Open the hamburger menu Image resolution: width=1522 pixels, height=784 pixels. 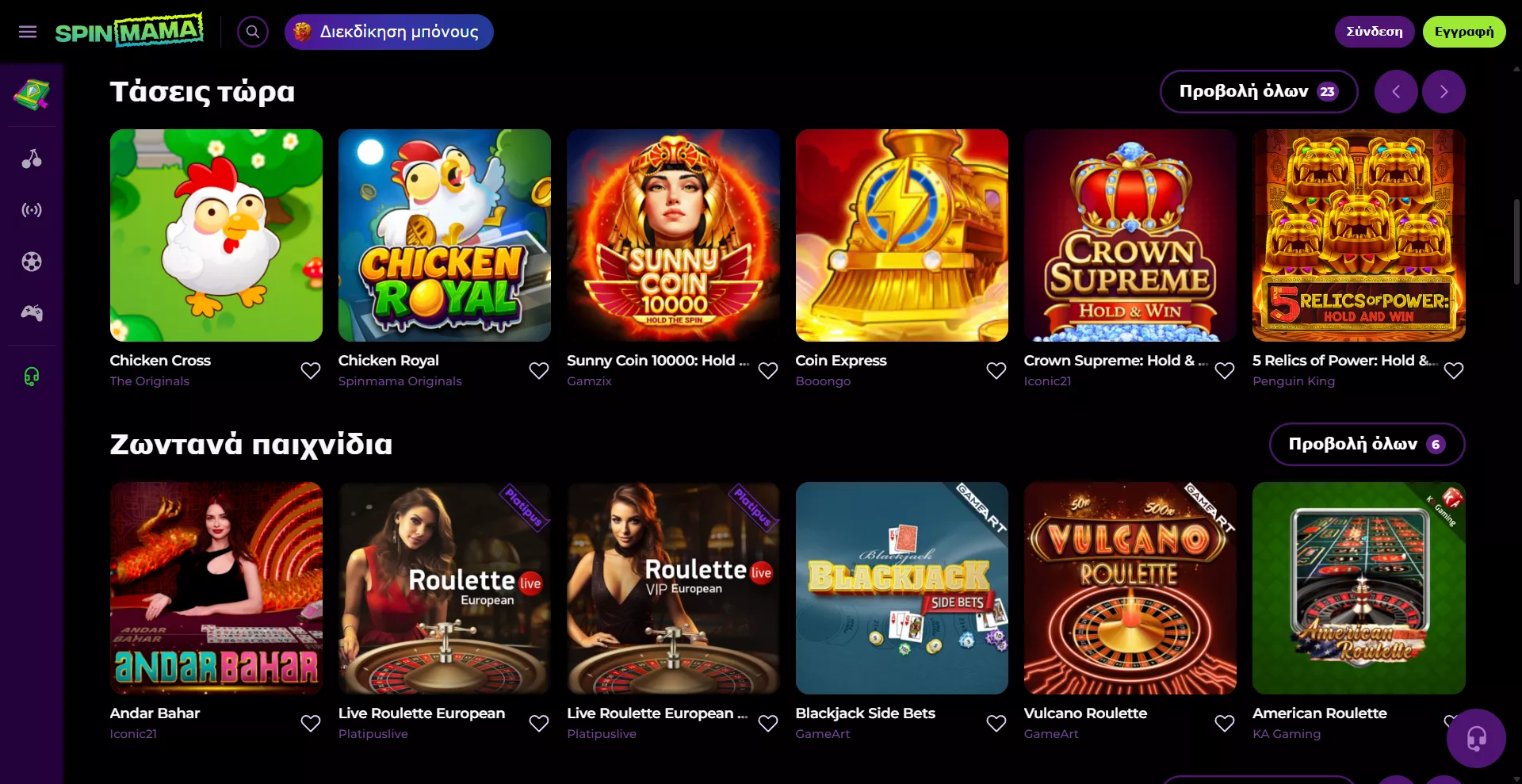(x=28, y=32)
